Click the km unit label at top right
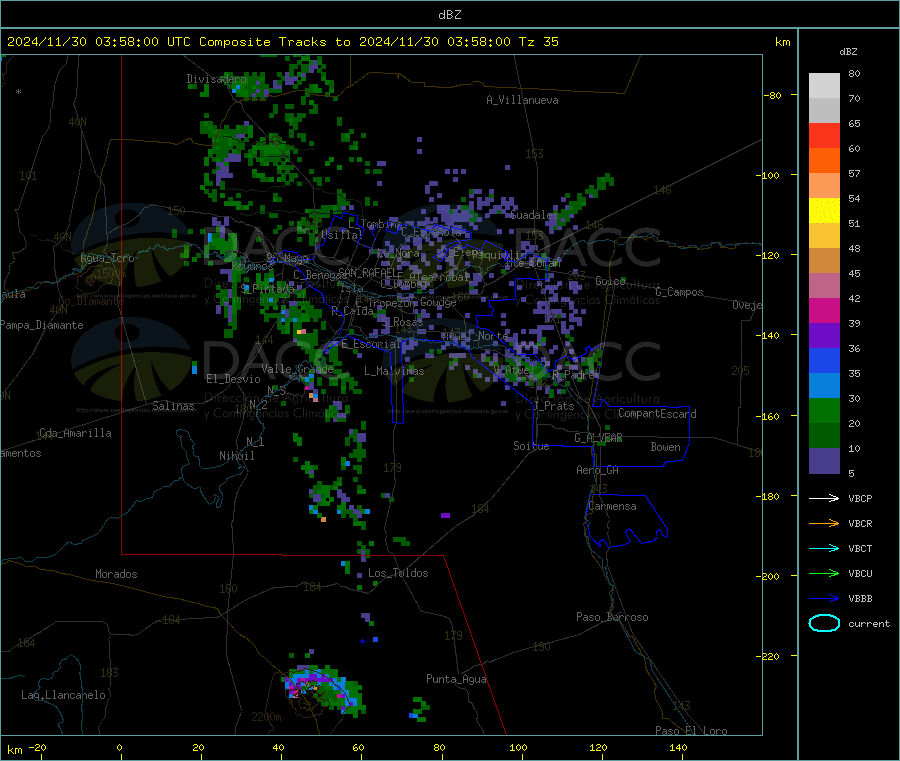900x761 pixels. (x=782, y=42)
